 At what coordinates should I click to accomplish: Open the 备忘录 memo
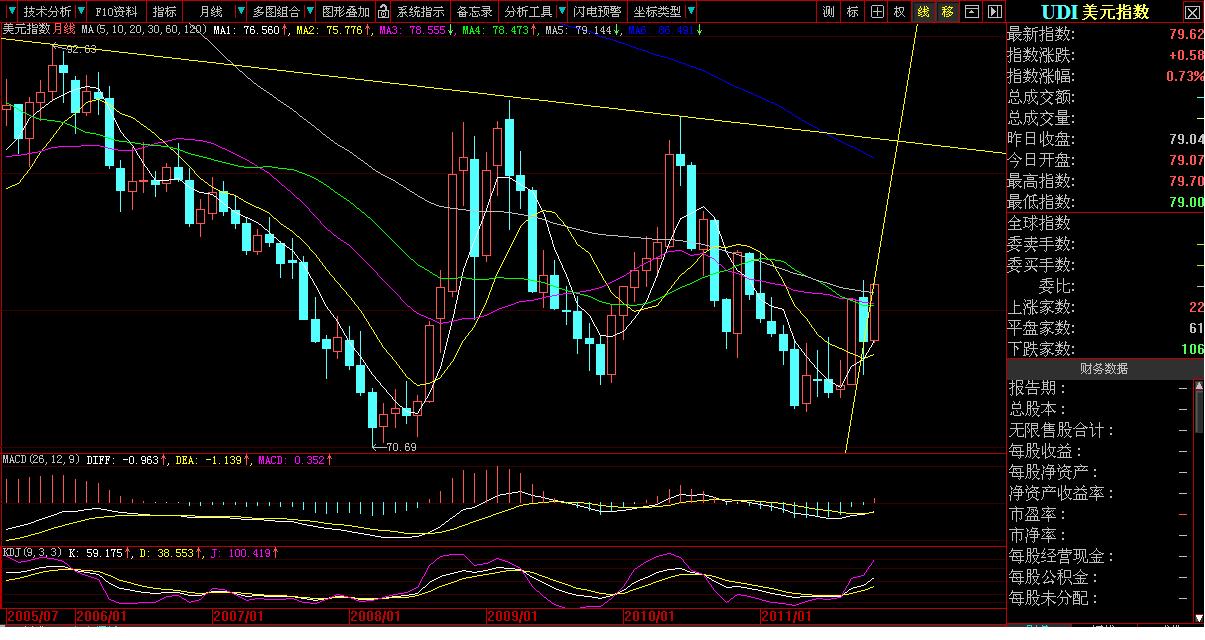[x=474, y=12]
